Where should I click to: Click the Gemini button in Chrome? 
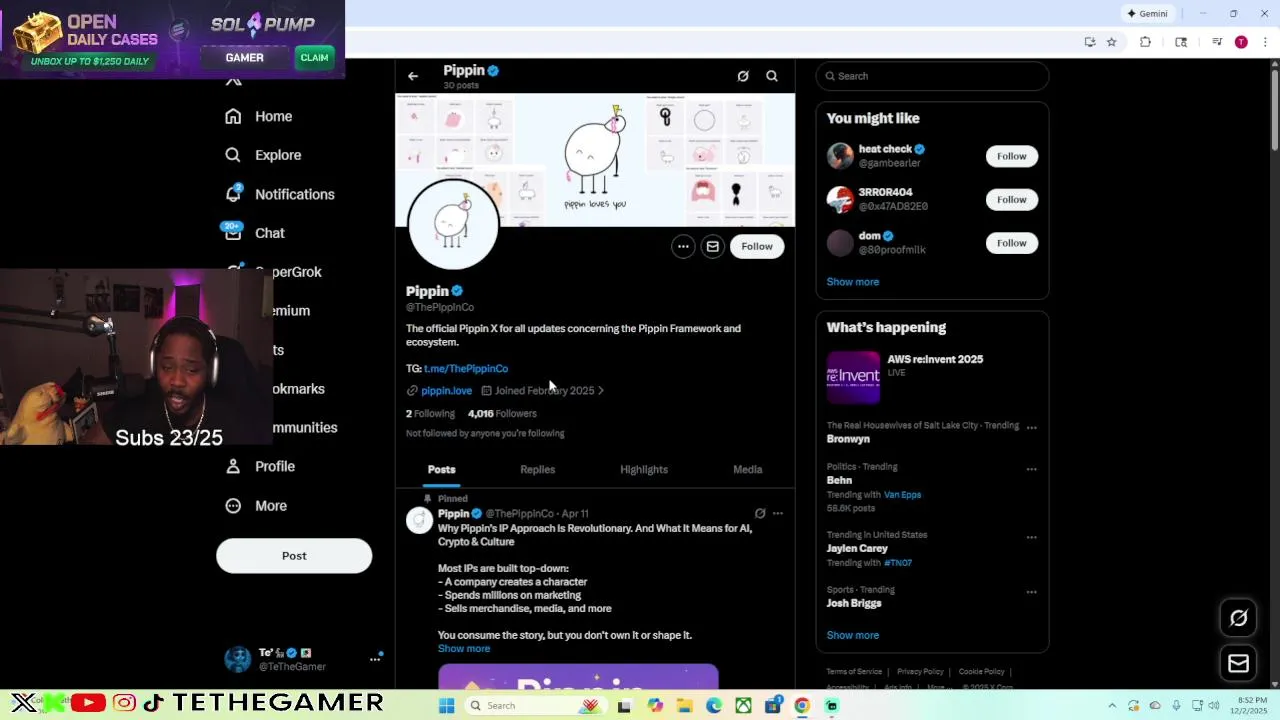pyautogui.click(x=1147, y=13)
